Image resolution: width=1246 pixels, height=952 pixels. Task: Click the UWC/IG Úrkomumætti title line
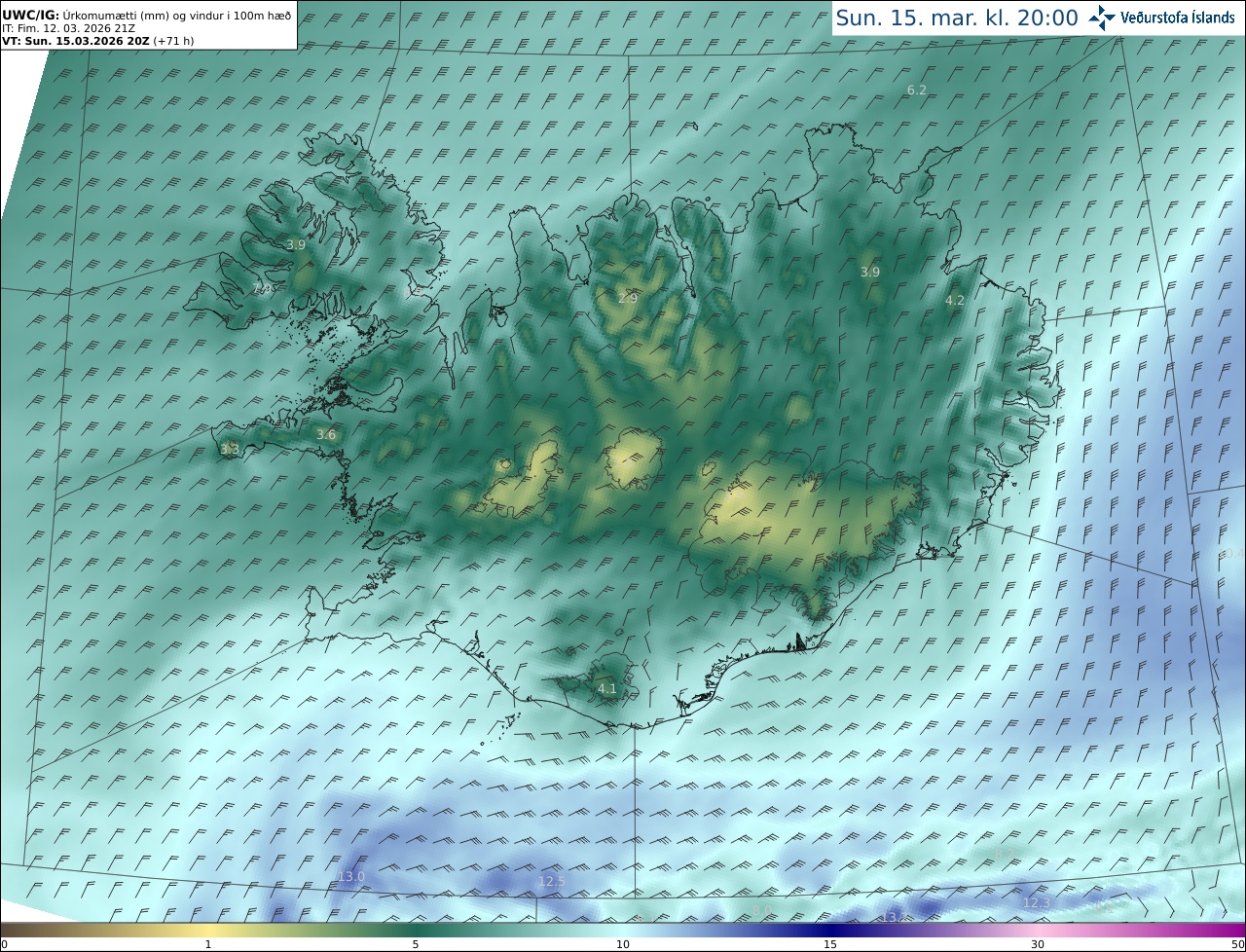pos(146,15)
